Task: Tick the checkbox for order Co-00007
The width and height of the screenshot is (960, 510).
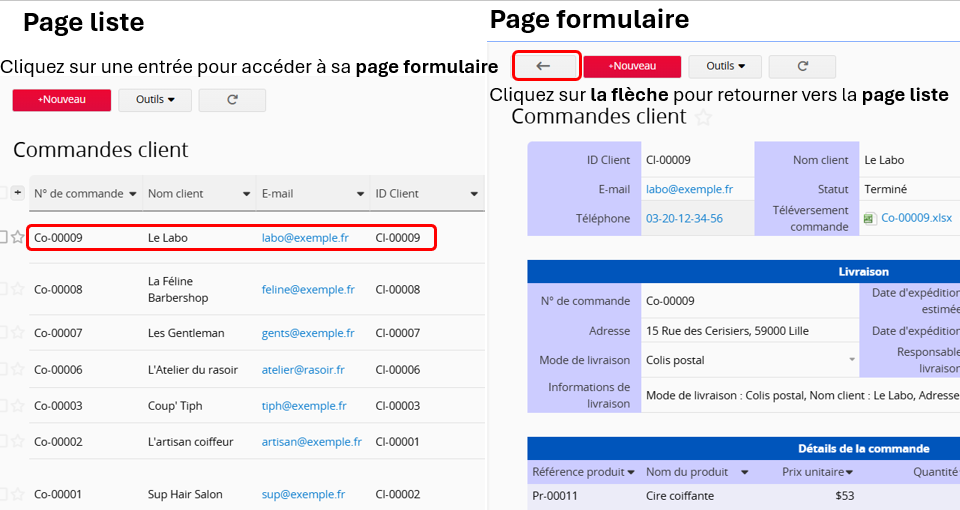Action: [3, 333]
